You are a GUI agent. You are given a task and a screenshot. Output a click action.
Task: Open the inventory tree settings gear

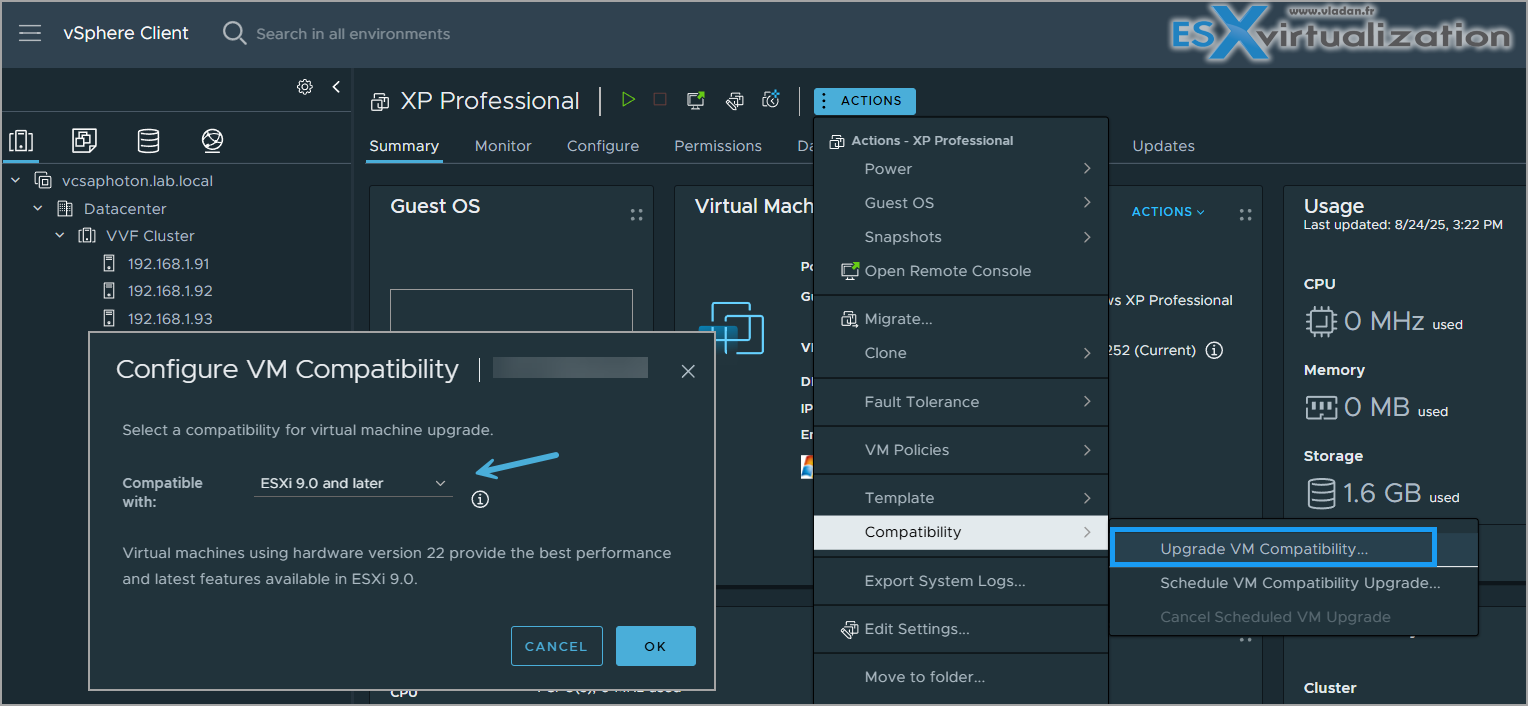pos(305,87)
